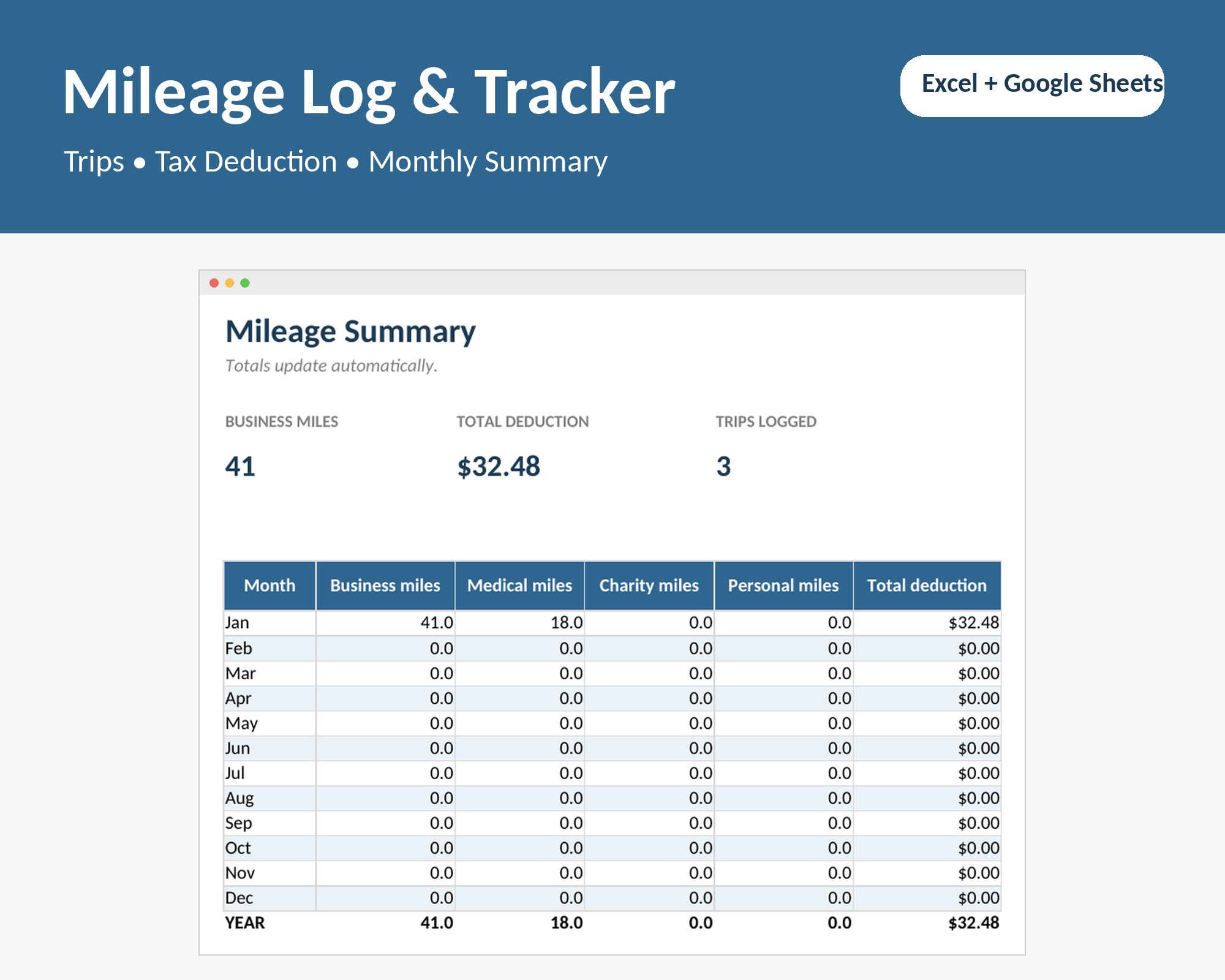Click the trips logged value 3
The image size is (1225, 980).
pos(724,467)
